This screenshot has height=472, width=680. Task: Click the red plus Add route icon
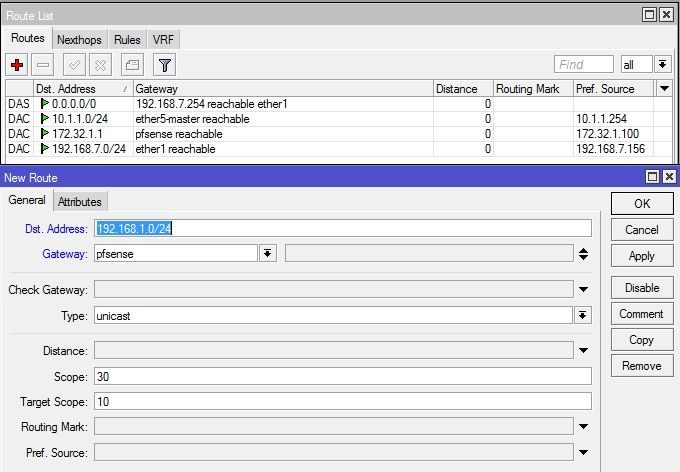17,65
